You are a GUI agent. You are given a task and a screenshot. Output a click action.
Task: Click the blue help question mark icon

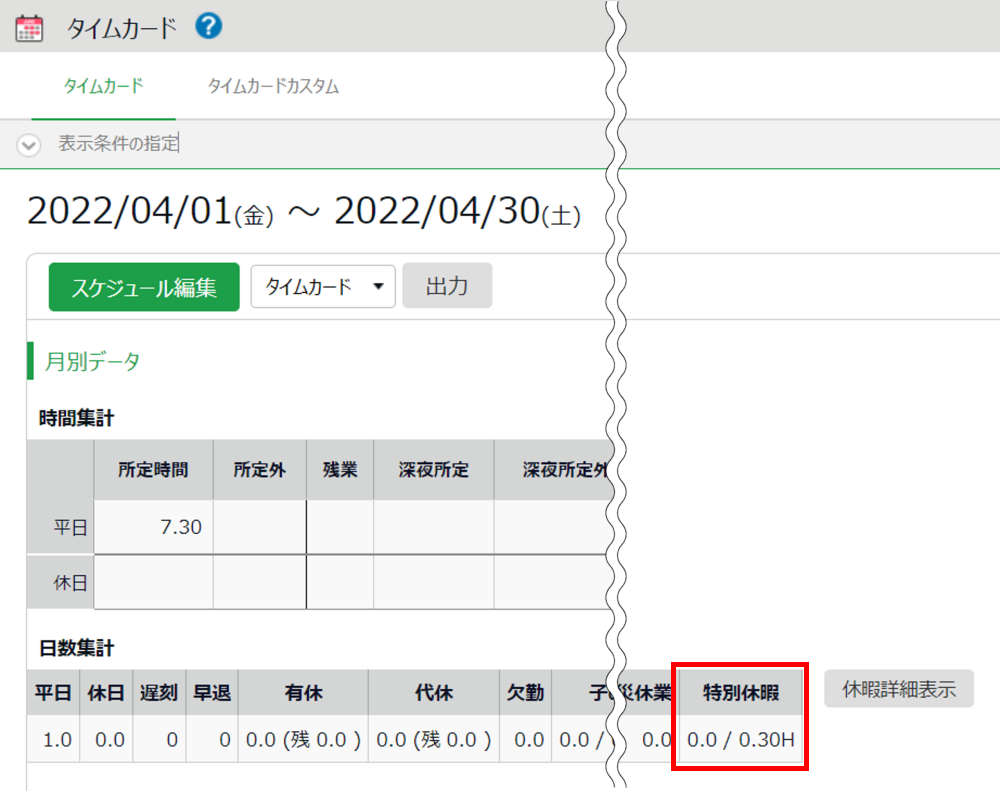pyautogui.click(x=209, y=26)
